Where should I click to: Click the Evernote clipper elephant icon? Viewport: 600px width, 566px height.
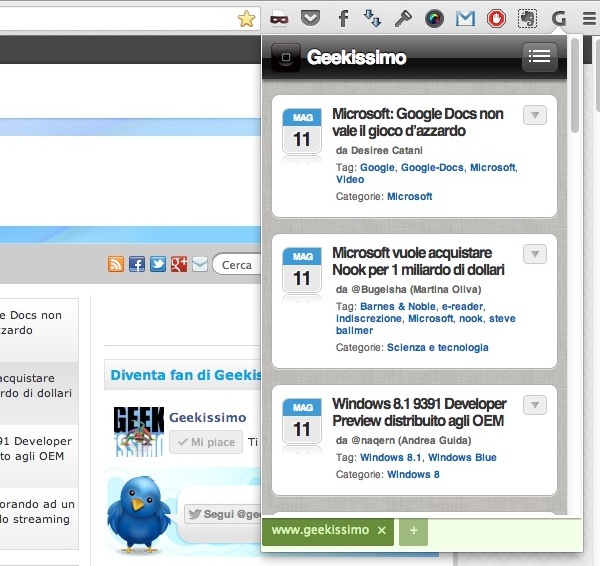pyautogui.click(x=527, y=18)
